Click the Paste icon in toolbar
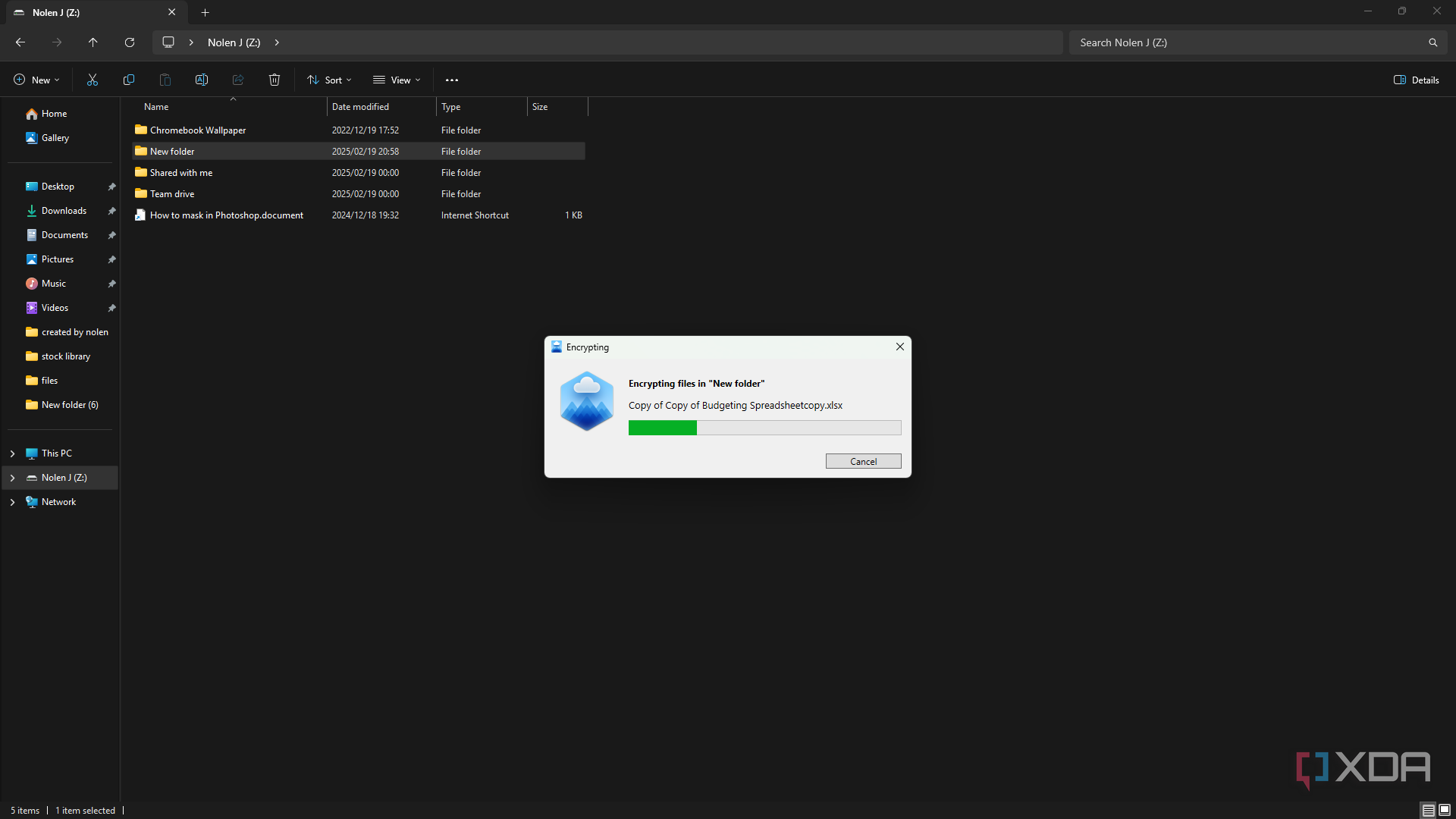The height and width of the screenshot is (819, 1456). pyautogui.click(x=165, y=80)
